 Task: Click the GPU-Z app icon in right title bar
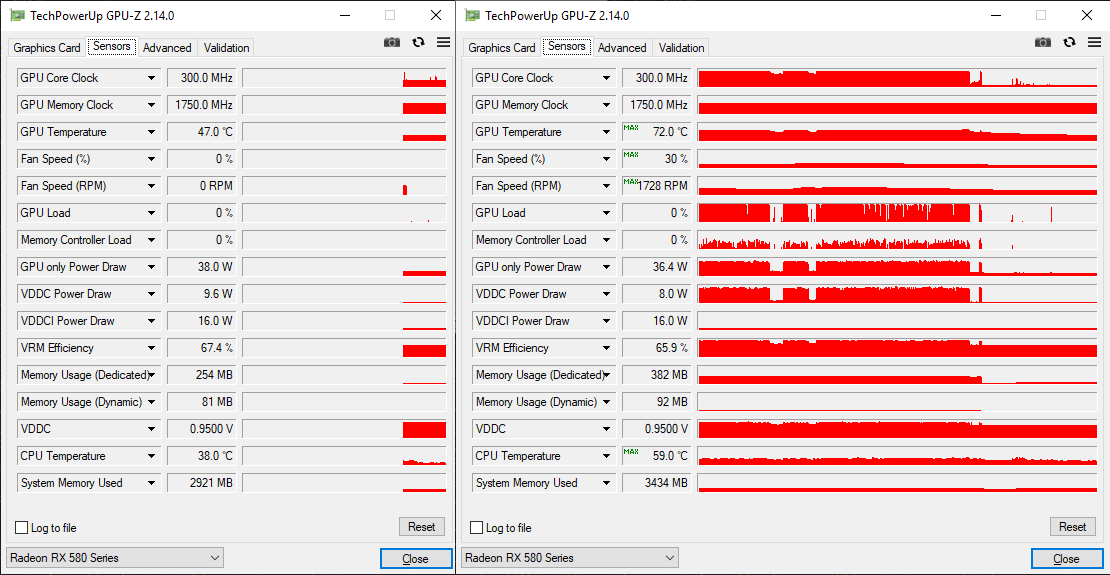tap(473, 16)
